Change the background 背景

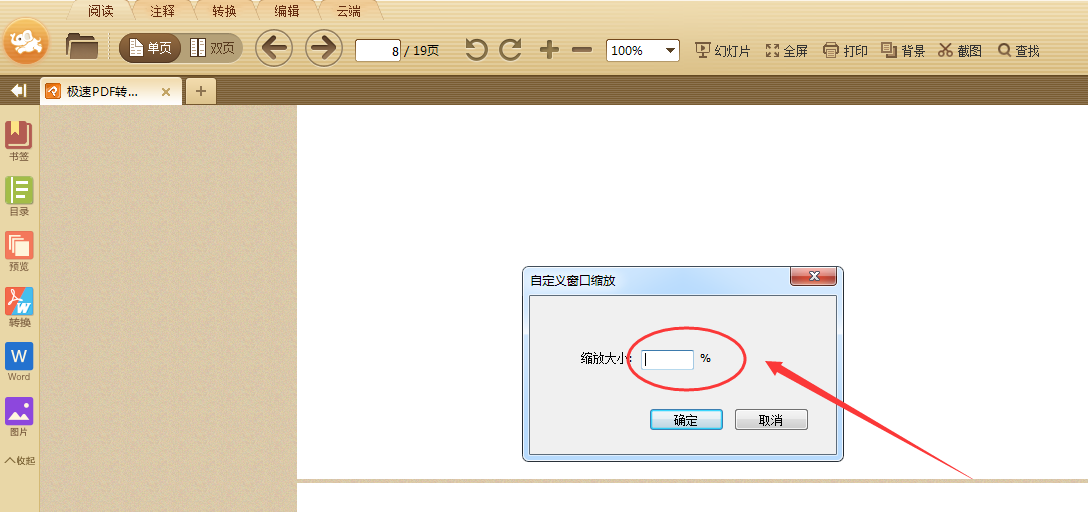pos(903,51)
